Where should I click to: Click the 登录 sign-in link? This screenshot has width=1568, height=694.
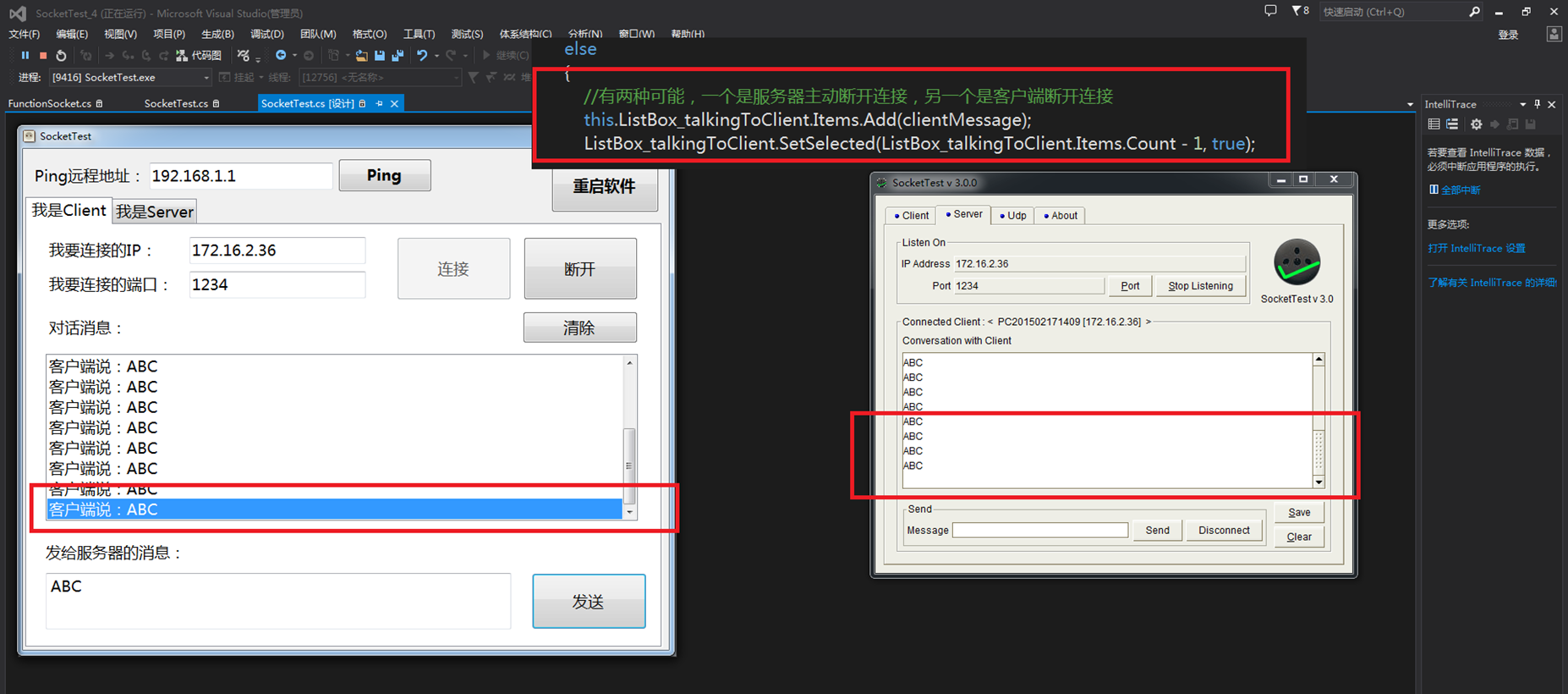(x=1508, y=35)
